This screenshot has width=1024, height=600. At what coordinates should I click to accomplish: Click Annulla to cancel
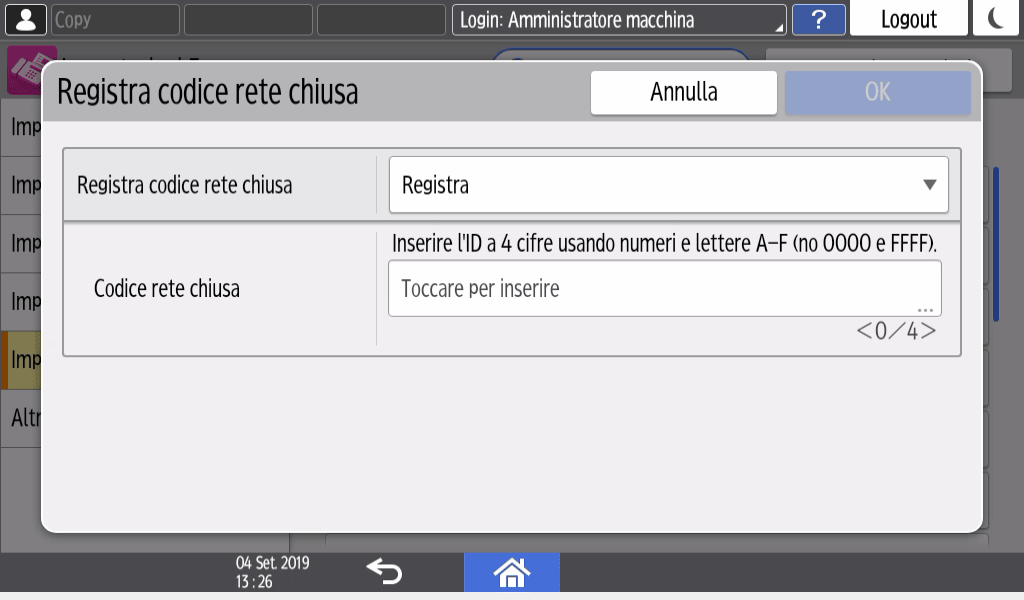(684, 93)
